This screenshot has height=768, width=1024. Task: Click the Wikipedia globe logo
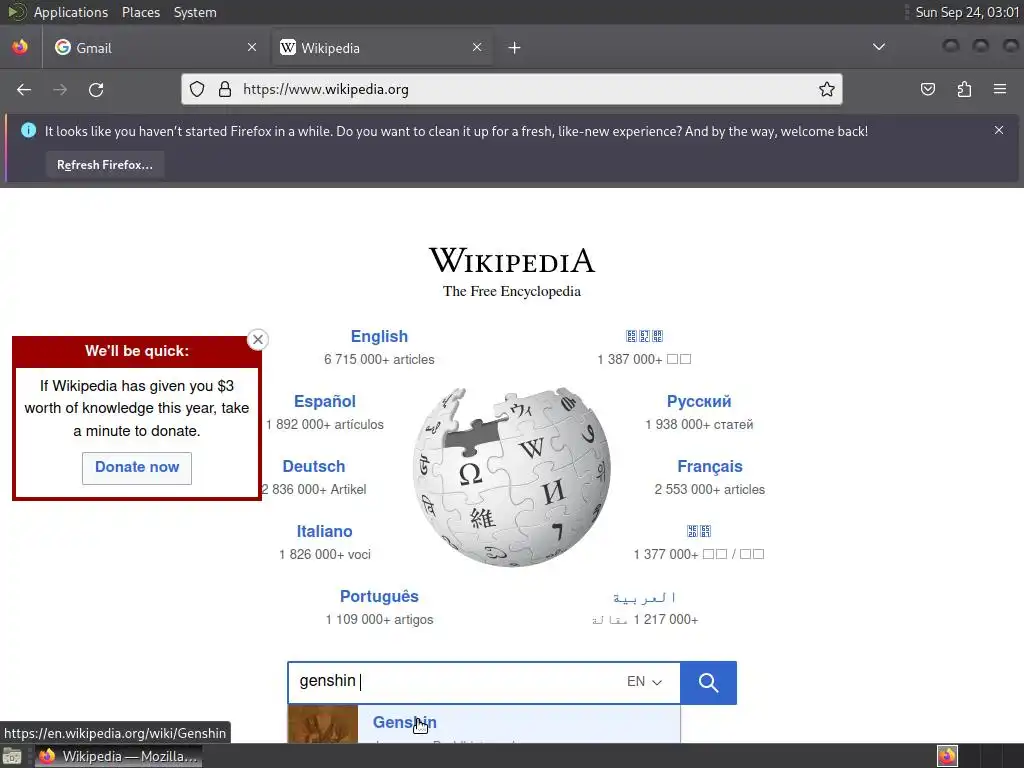(512, 477)
